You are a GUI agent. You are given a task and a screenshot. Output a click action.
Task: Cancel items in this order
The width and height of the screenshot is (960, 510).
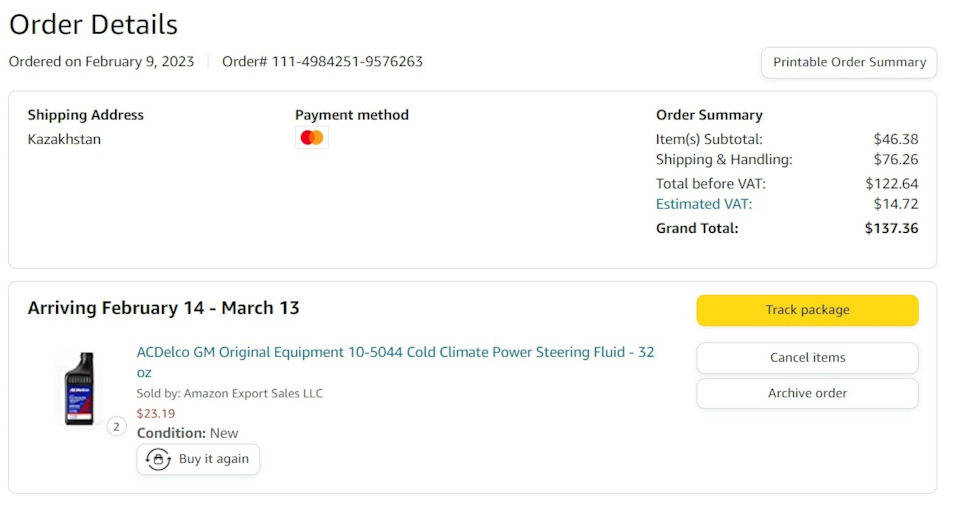[807, 358]
